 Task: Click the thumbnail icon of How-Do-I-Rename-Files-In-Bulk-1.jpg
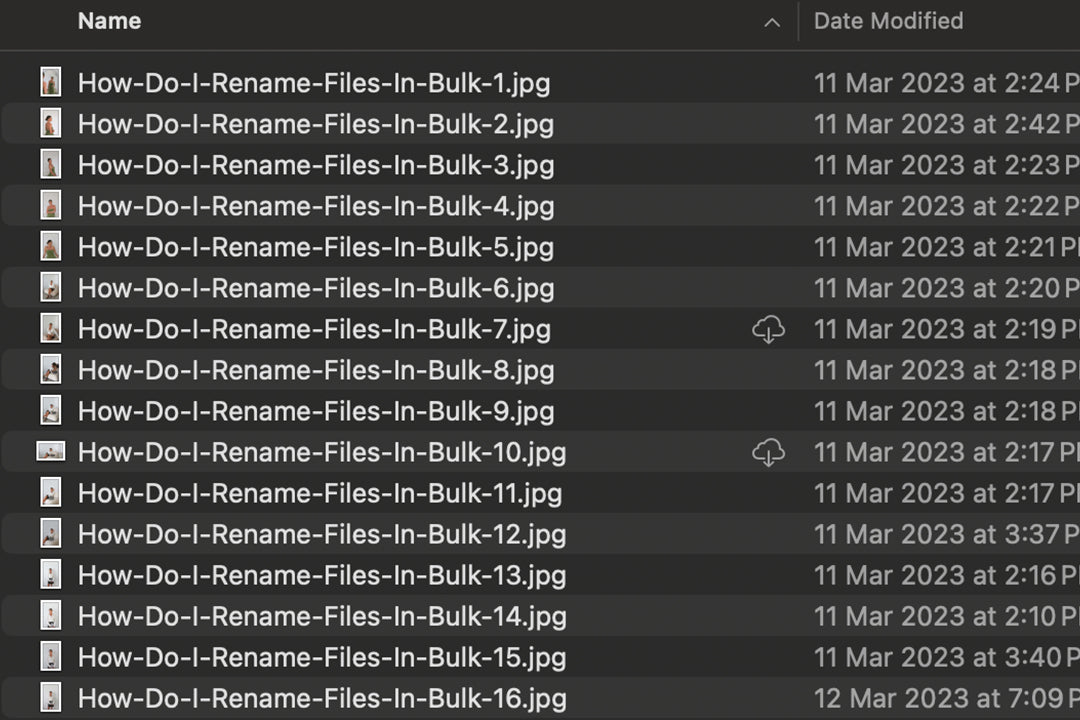51,82
